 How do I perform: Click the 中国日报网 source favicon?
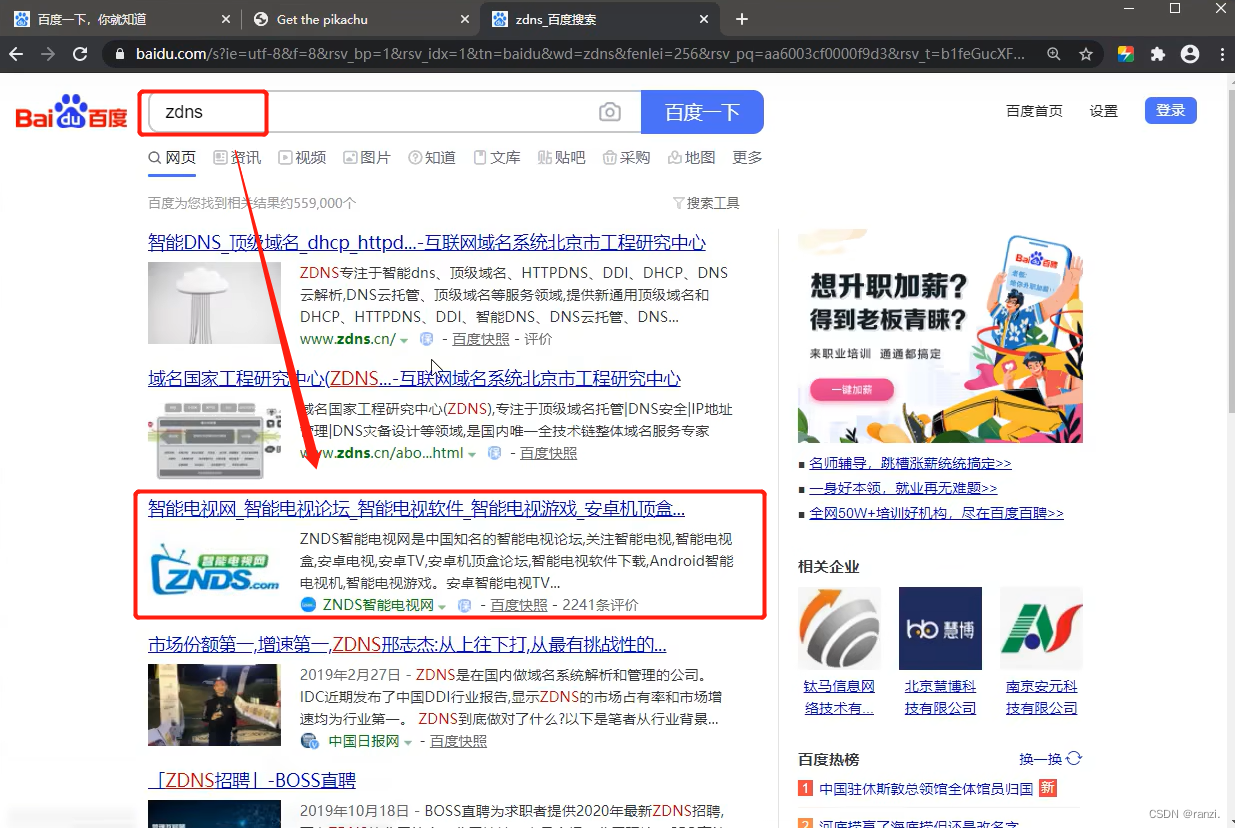[x=310, y=741]
